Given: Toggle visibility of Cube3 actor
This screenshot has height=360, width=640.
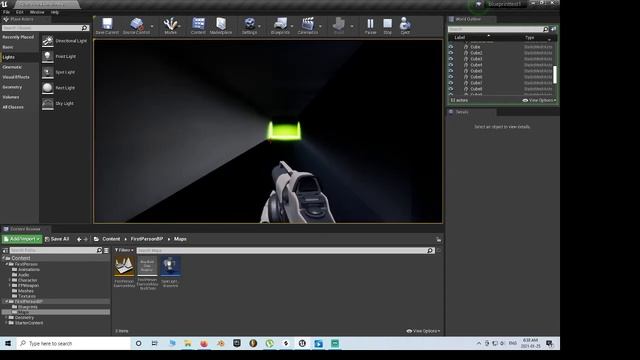Looking at the screenshot, I should (451, 59).
